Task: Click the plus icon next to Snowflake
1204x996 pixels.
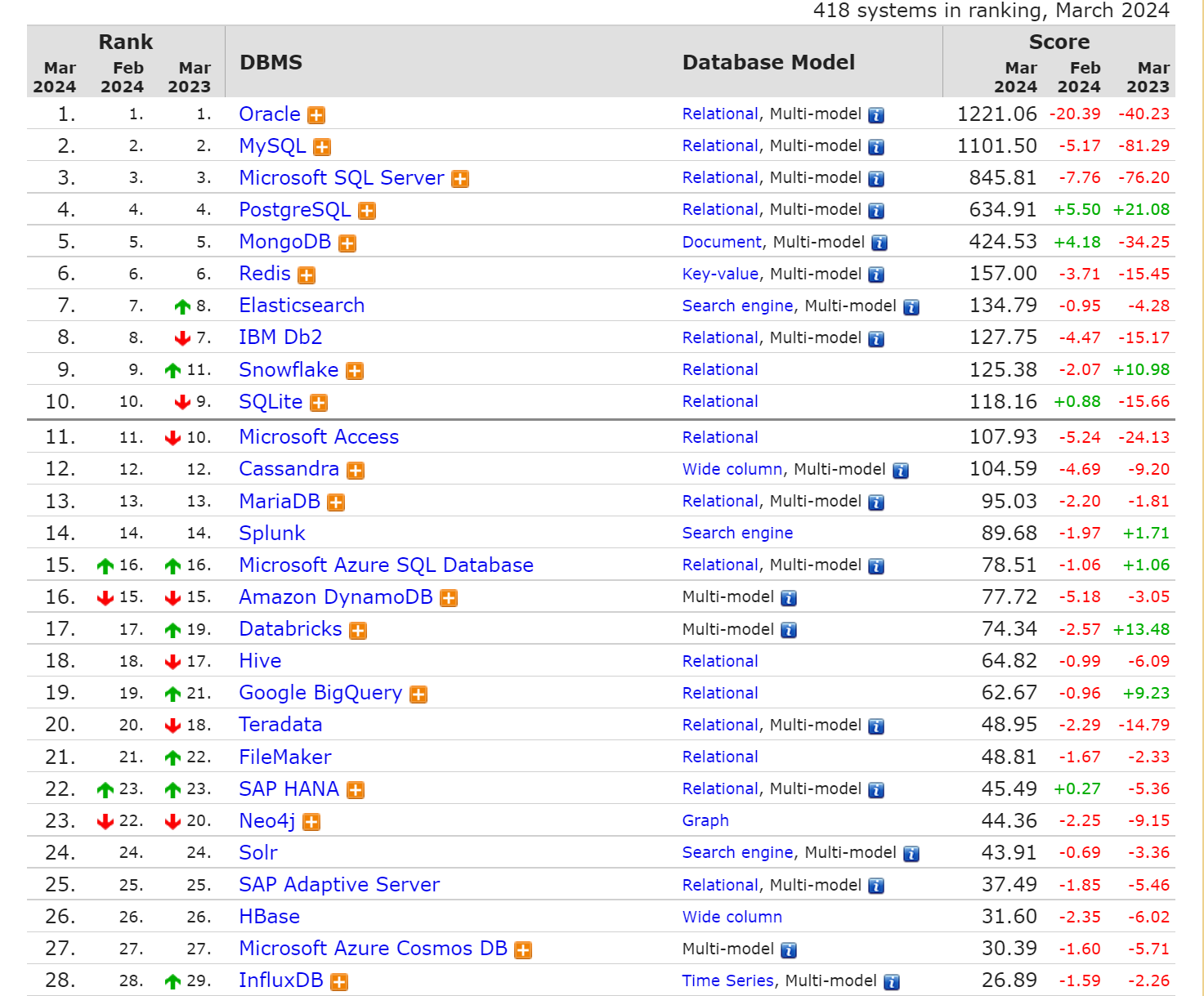Action: tap(355, 371)
